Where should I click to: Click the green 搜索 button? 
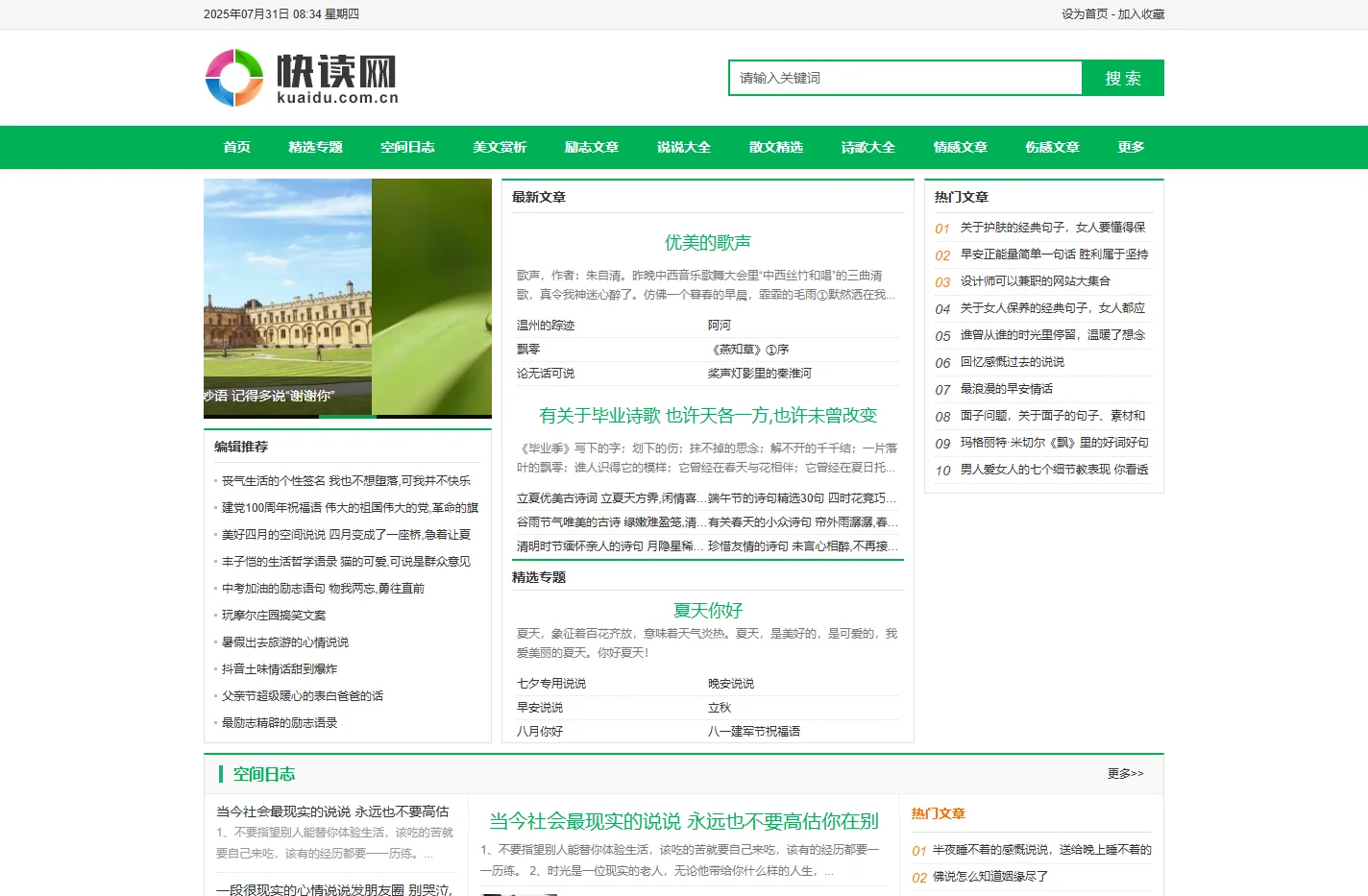[x=1123, y=78]
